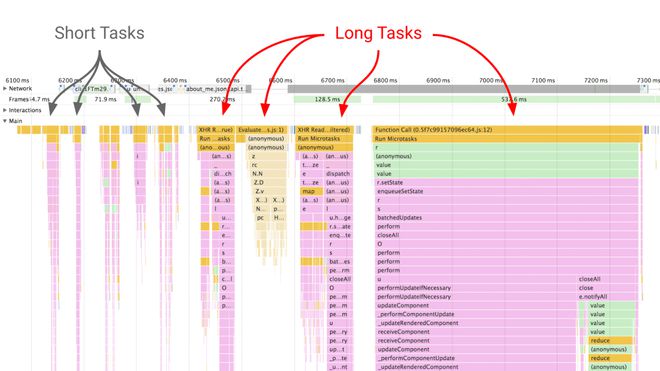The height and width of the screenshot is (371, 660).
Task: Click the XHR R...rue) task bar
Action: [216, 130]
